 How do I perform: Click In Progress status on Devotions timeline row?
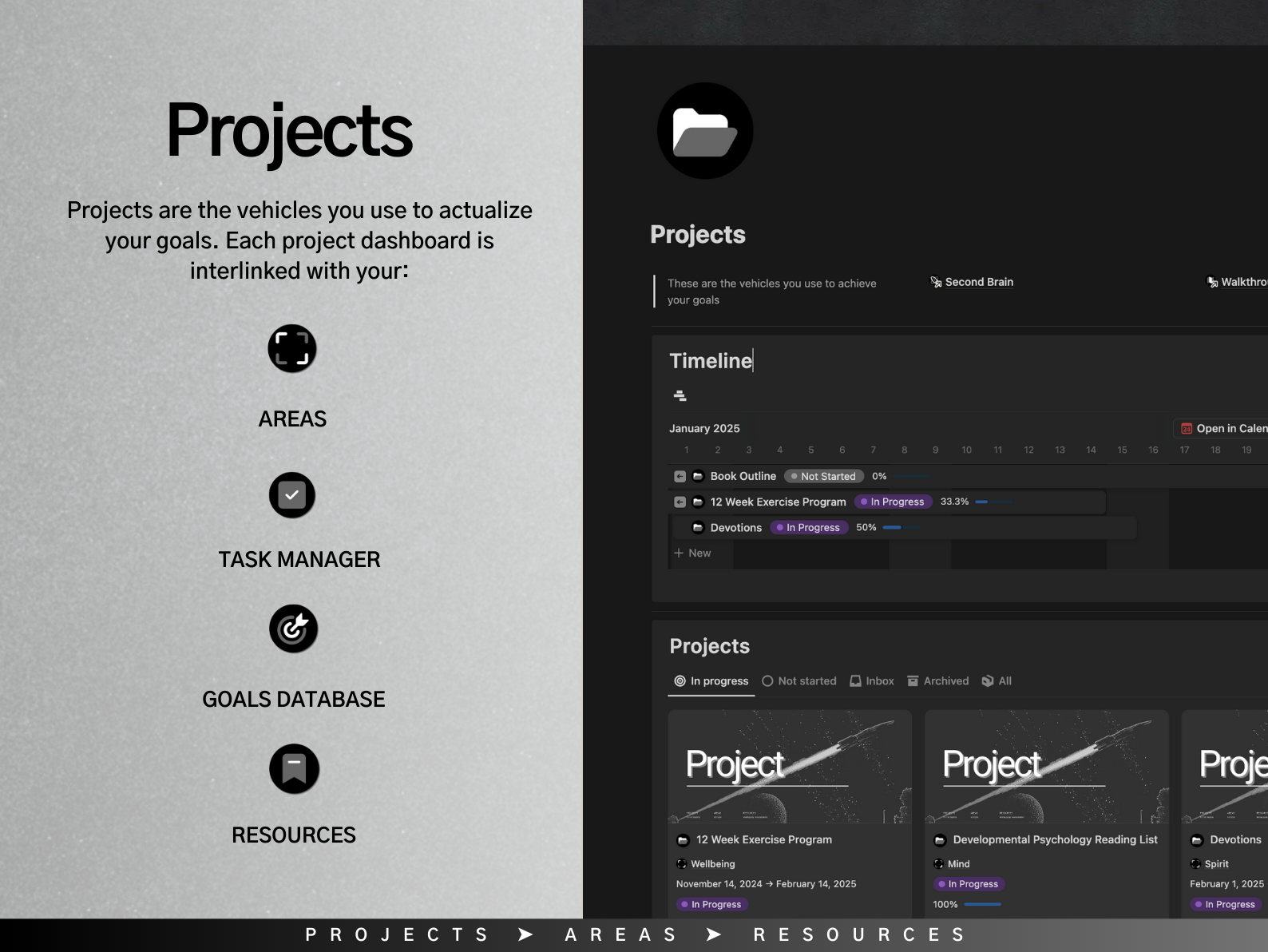[x=809, y=527]
